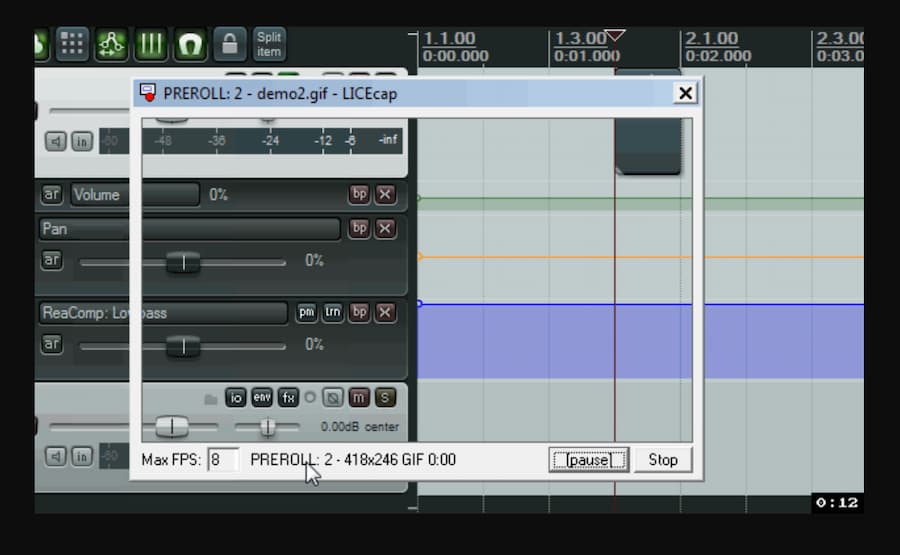The image size is (900, 555).
Task: Enable snapping with the magnet icon
Action: (190, 44)
